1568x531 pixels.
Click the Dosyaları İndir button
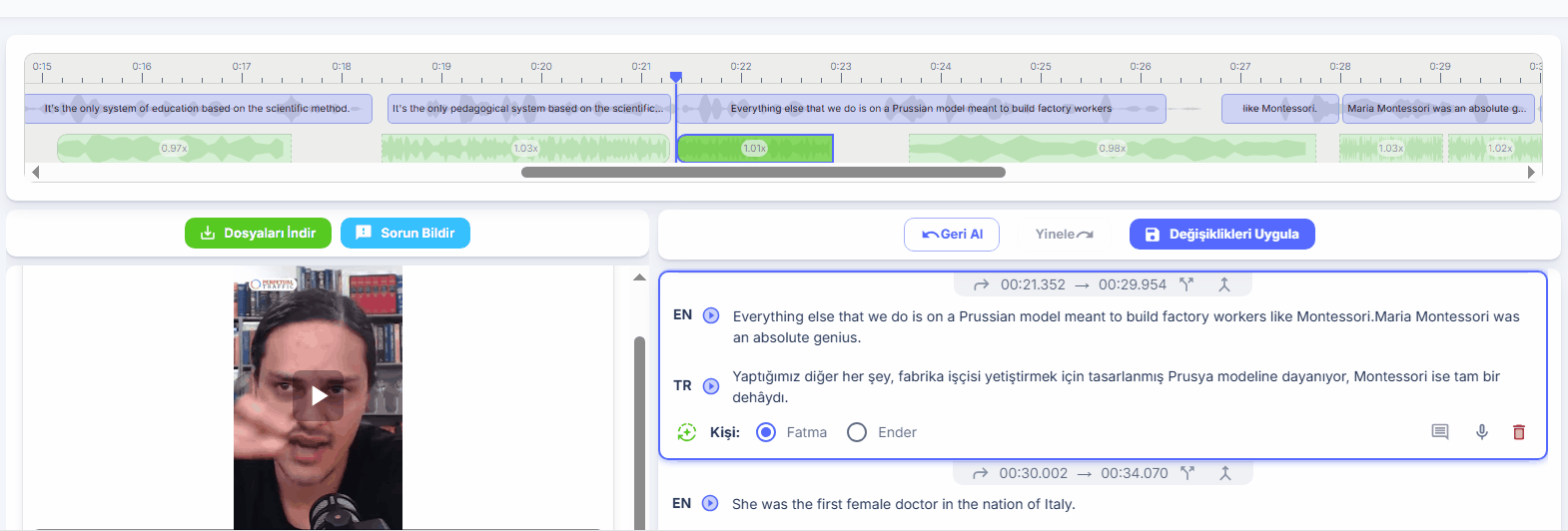click(x=259, y=233)
